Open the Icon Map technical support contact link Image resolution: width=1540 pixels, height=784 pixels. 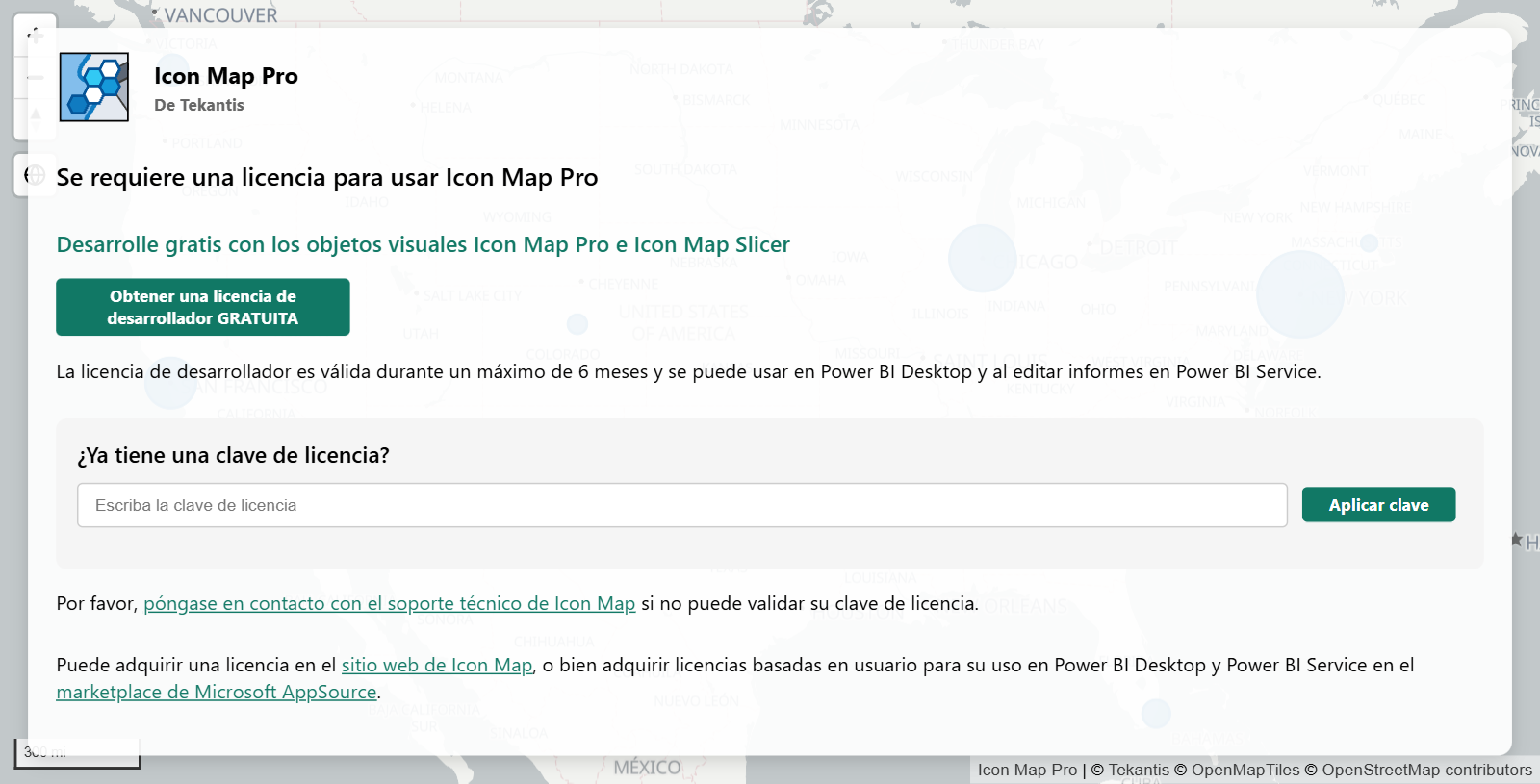[x=390, y=603]
